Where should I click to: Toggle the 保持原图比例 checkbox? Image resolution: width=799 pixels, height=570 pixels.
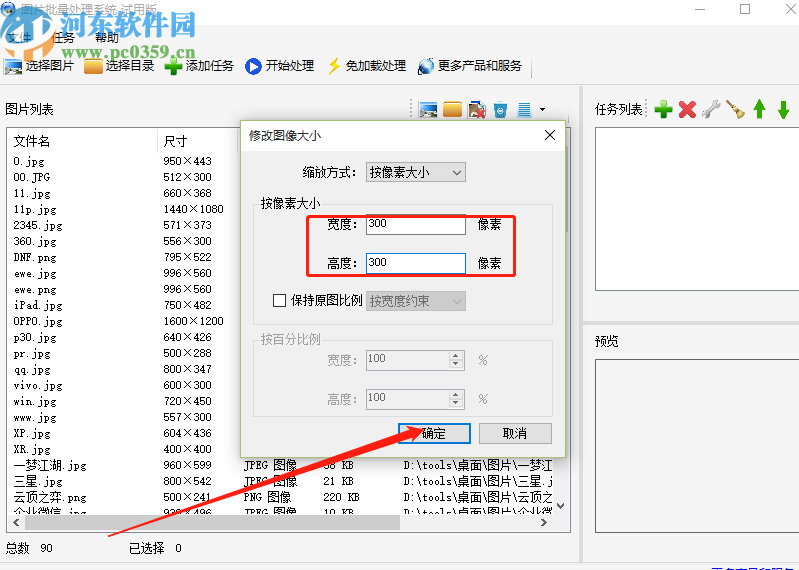point(279,301)
